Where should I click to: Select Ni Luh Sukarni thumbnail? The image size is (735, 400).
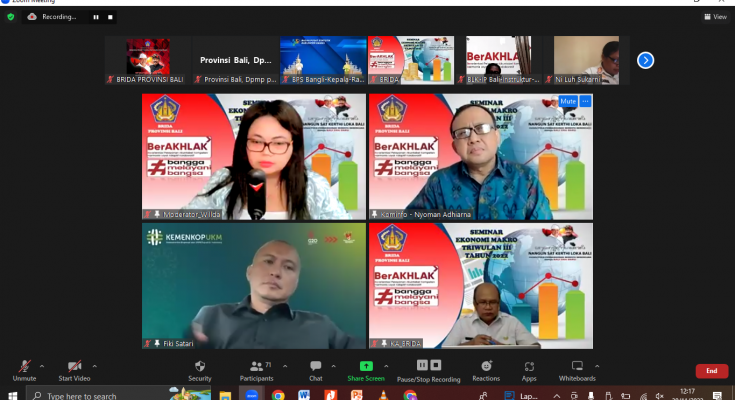(x=586, y=60)
